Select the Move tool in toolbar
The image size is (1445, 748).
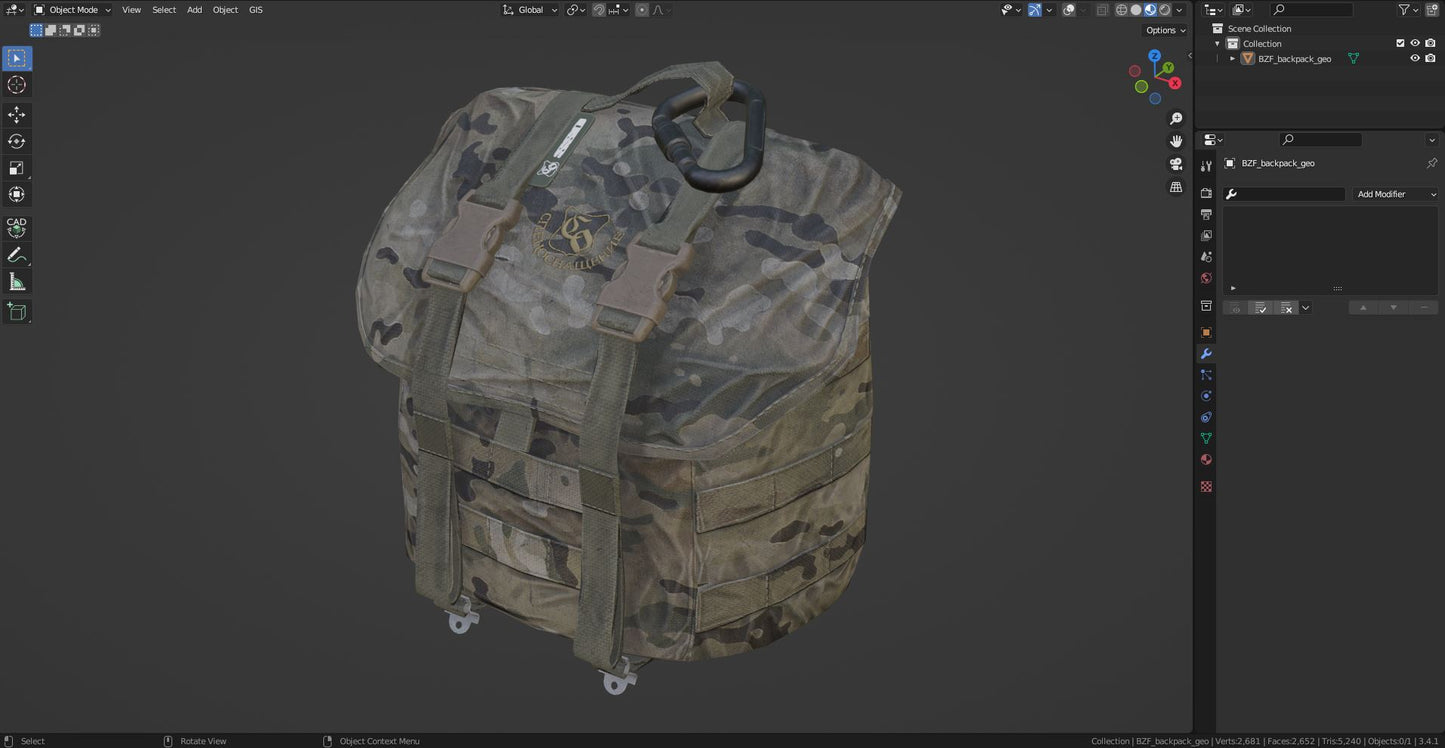[x=16, y=115]
